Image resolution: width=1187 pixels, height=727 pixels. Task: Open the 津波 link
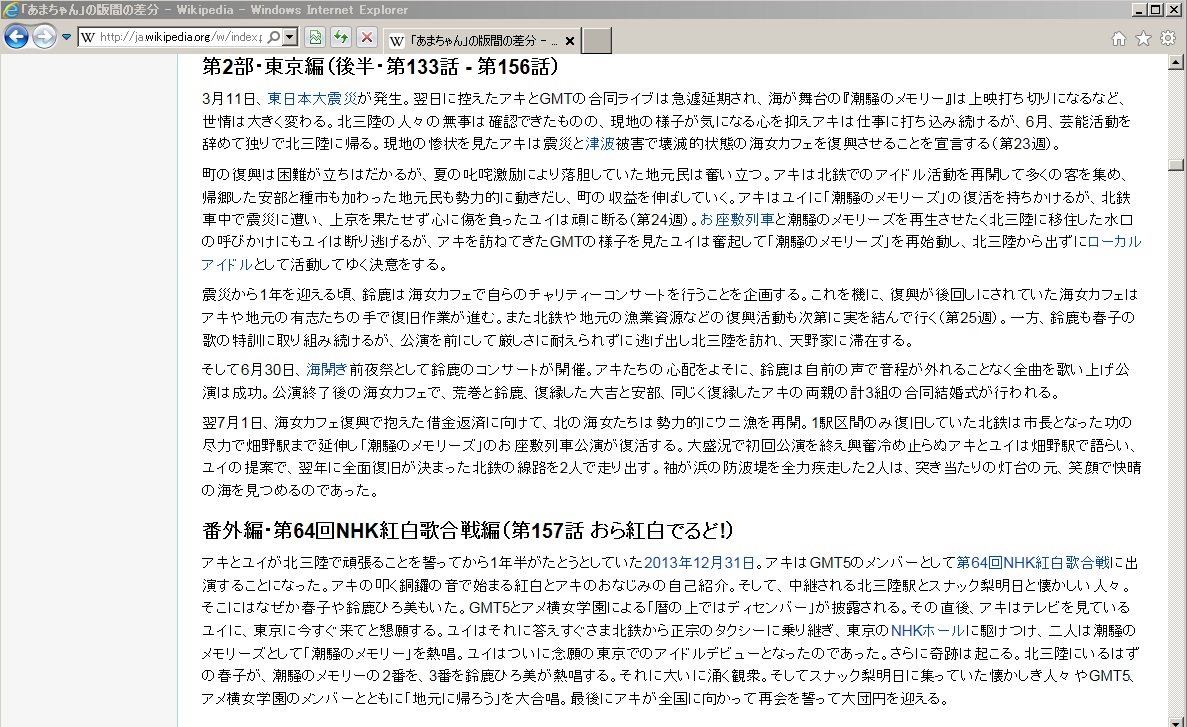pyautogui.click(x=600, y=143)
